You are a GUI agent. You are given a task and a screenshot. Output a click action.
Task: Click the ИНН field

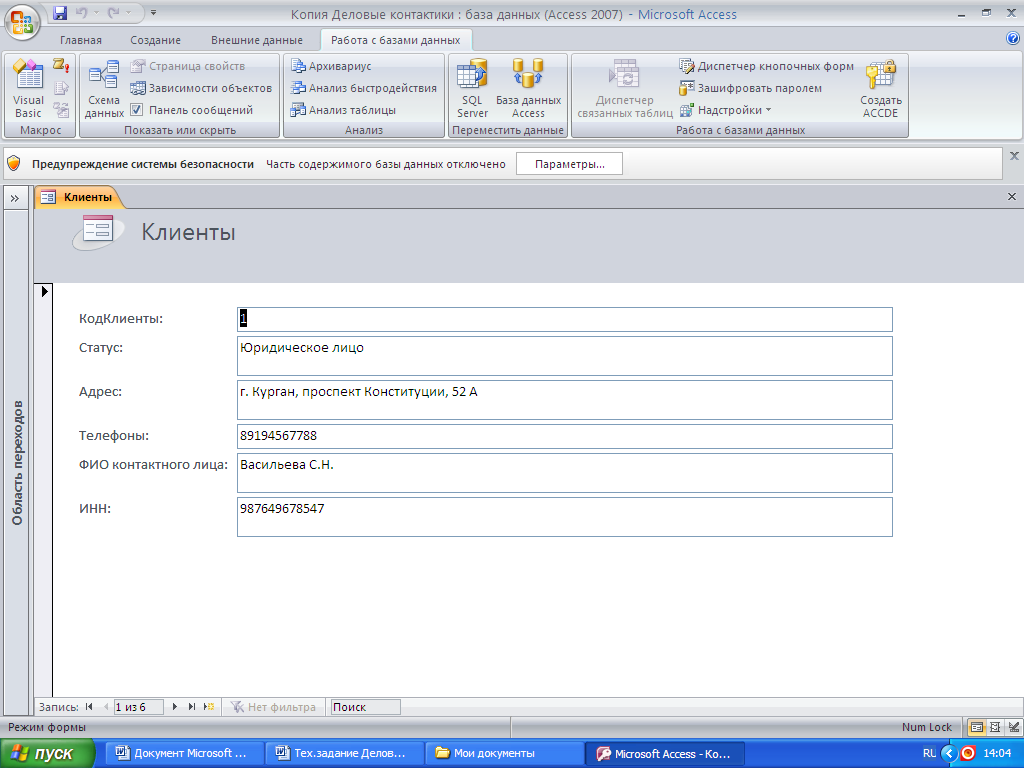564,517
